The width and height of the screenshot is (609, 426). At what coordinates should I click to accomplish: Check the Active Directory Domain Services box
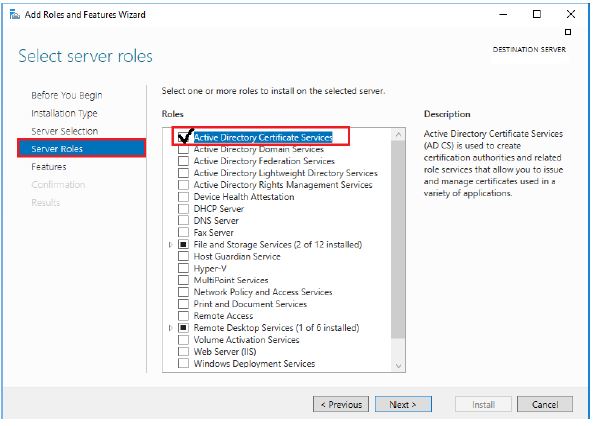point(183,149)
